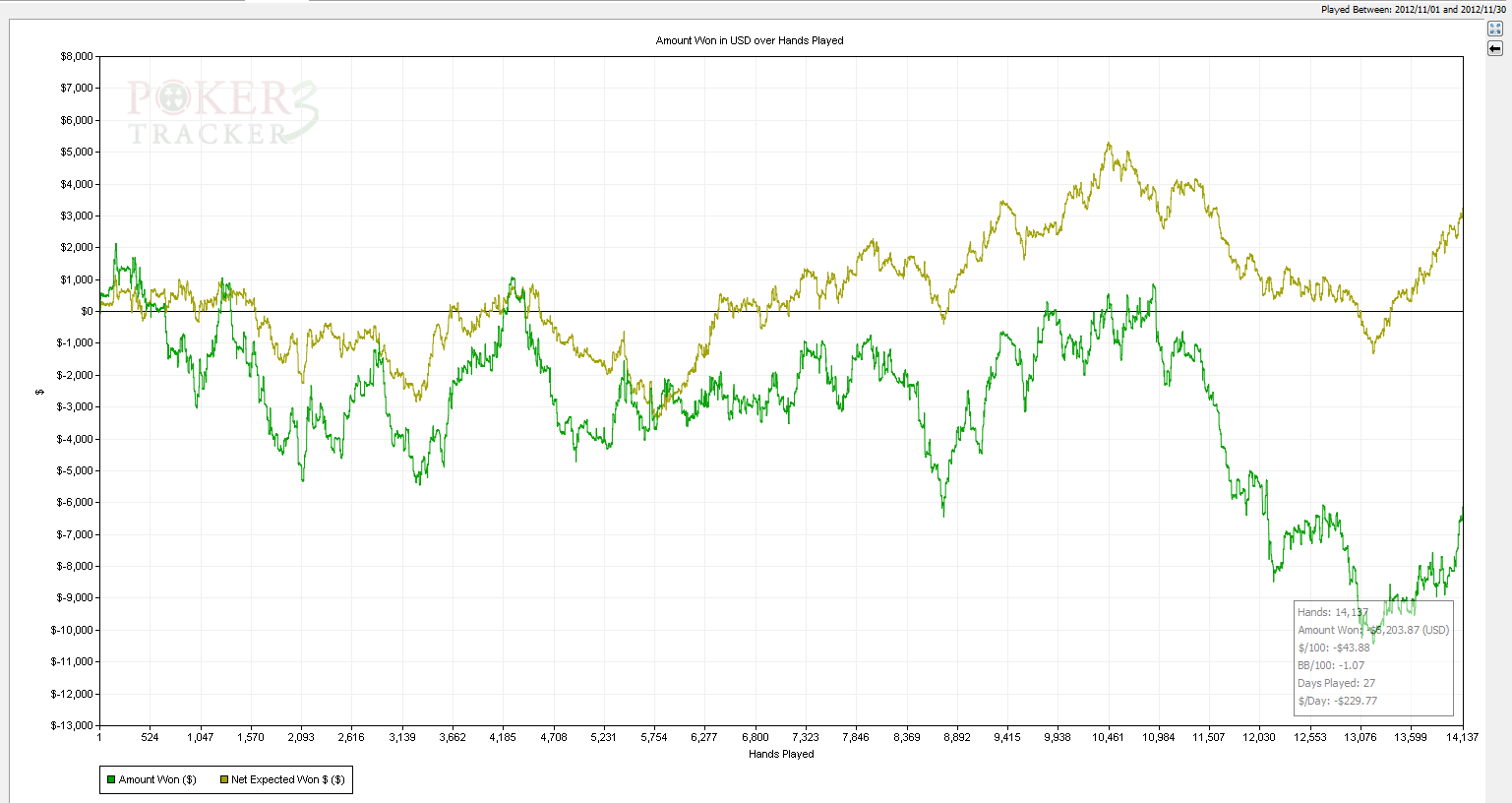Viewport: 1512px width, 803px height.
Task: Click the Played Between date range text
Action: (x=1413, y=10)
